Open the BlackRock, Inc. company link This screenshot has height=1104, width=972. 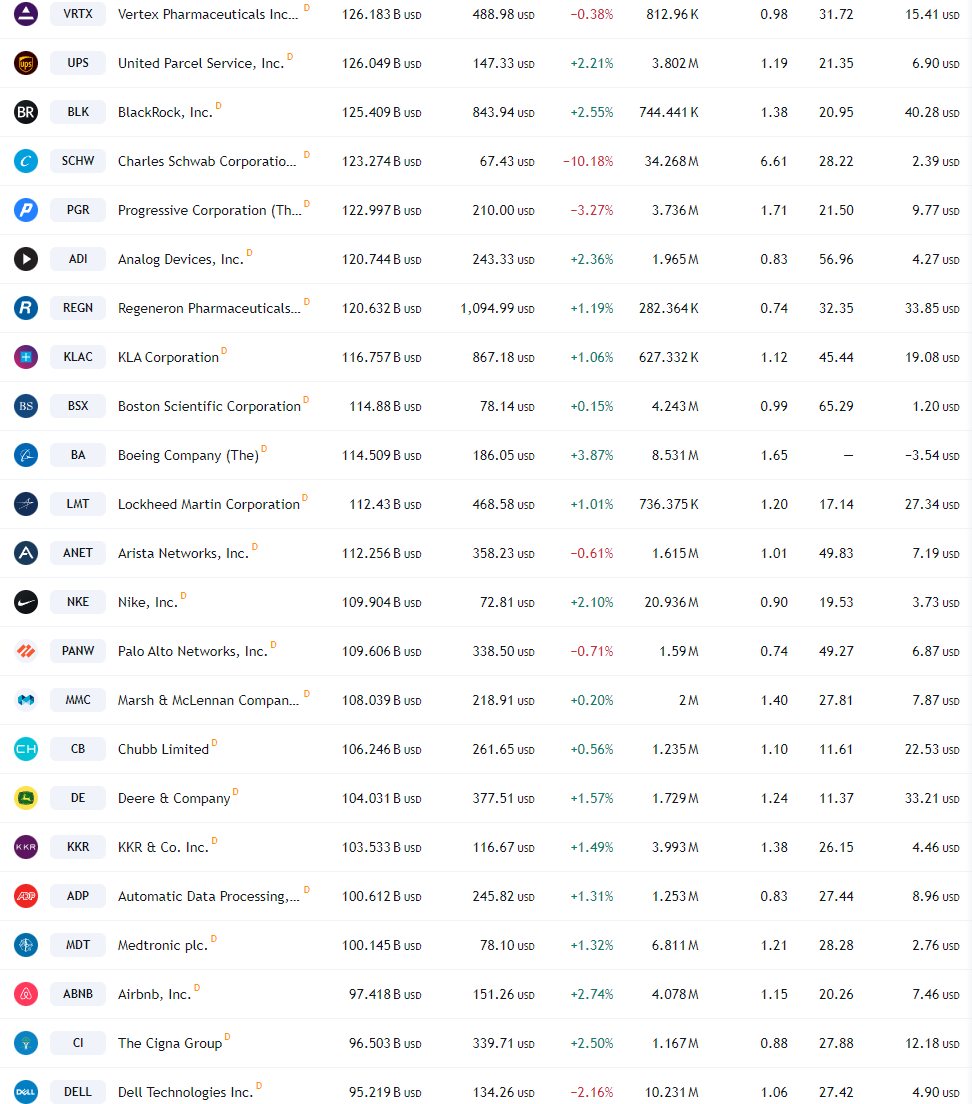pos(165,113)
